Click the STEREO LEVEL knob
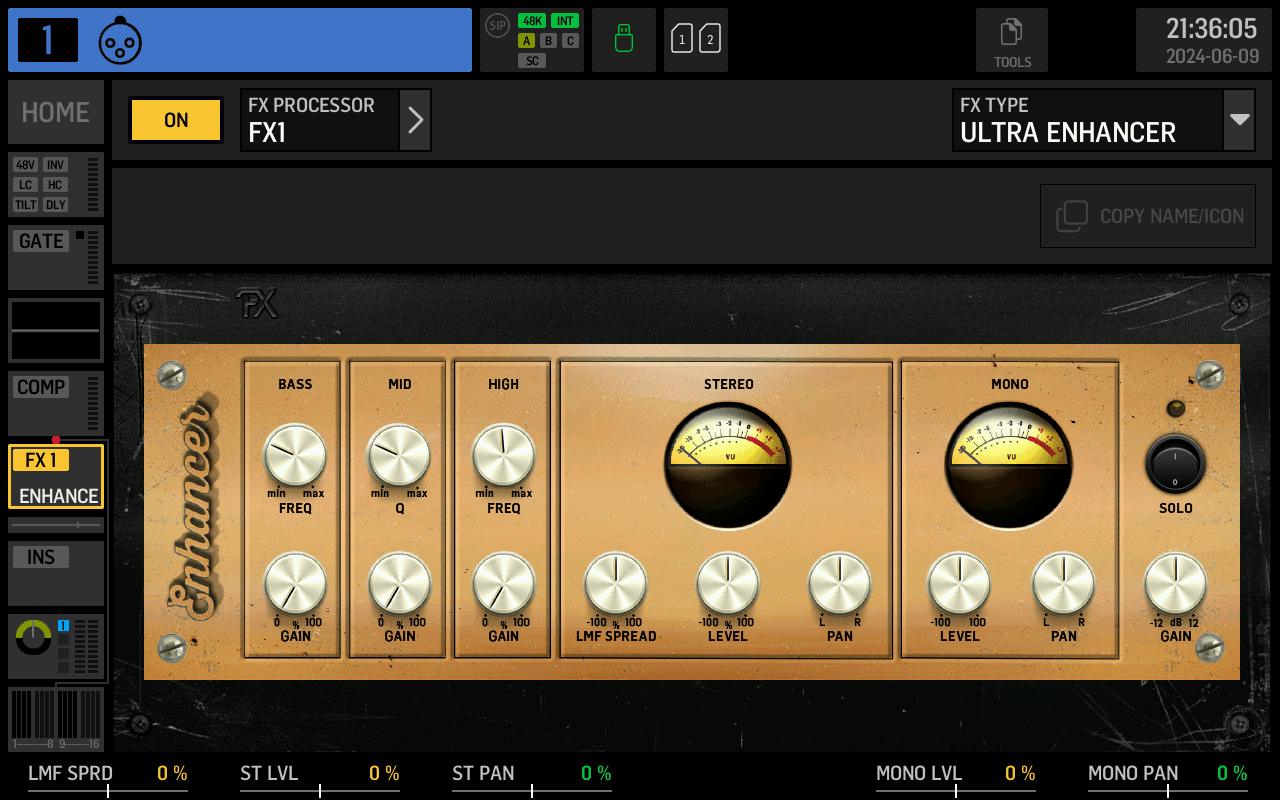Screen dimensions: 1280x800 727,584
